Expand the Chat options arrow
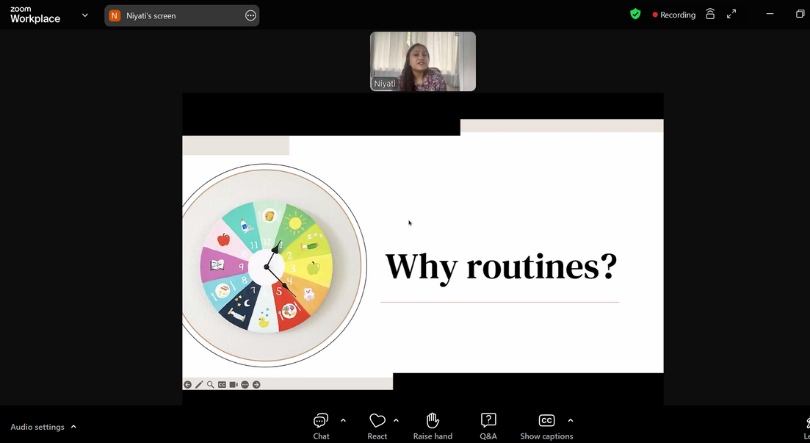 [x=343, y=421]
